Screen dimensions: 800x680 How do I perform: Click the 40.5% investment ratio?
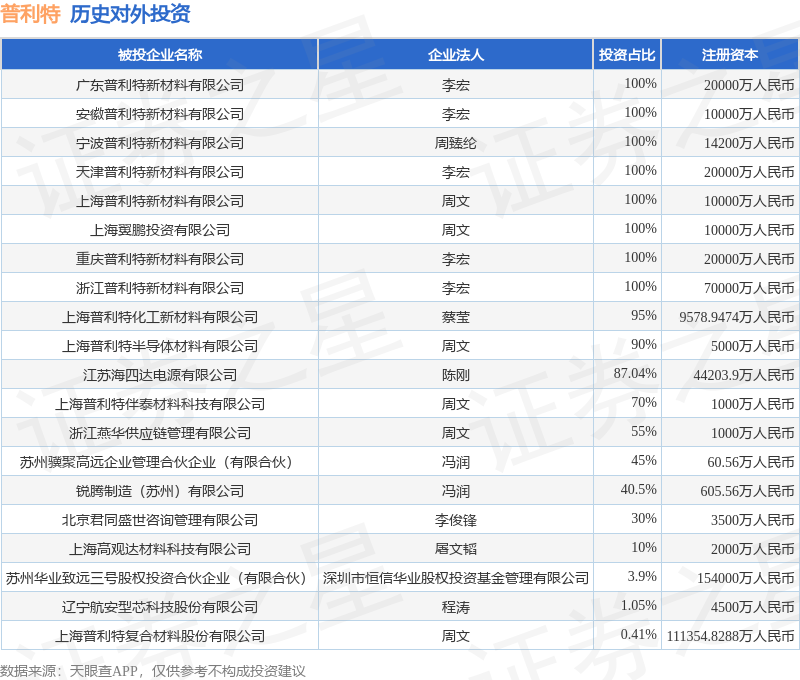(x=638, y=490)
